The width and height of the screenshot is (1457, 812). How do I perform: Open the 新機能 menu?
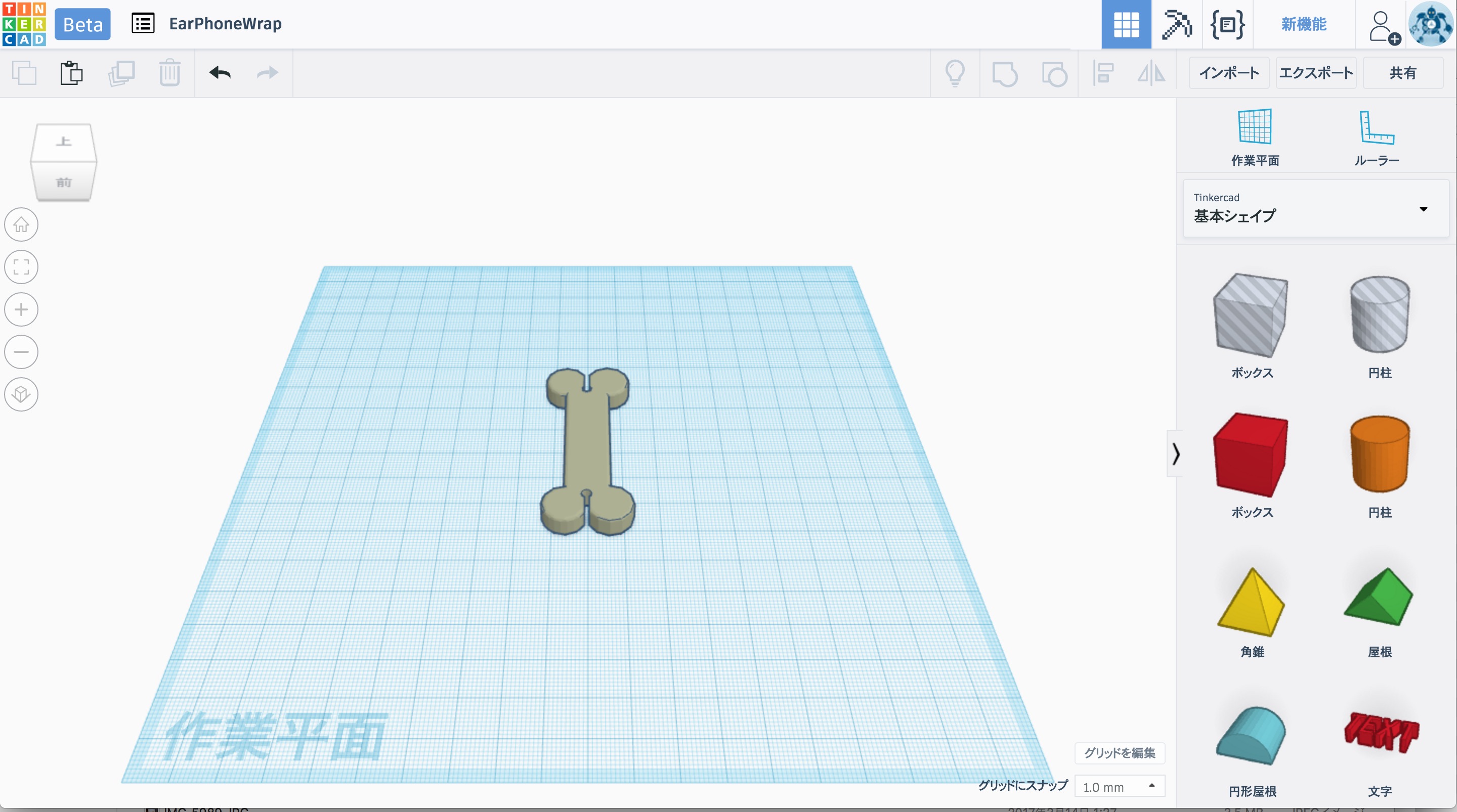pos(1304,24)
